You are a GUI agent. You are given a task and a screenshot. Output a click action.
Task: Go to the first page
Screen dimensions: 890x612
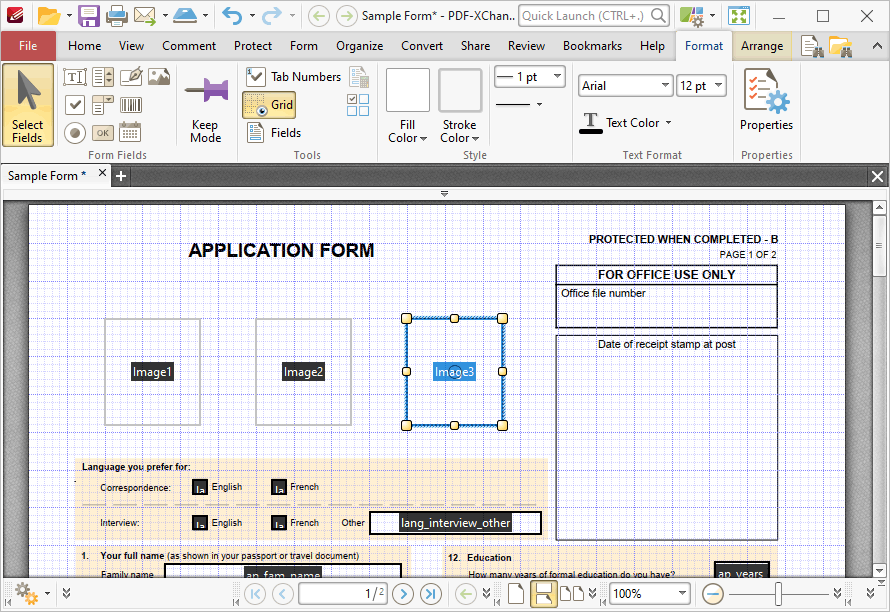255,594
